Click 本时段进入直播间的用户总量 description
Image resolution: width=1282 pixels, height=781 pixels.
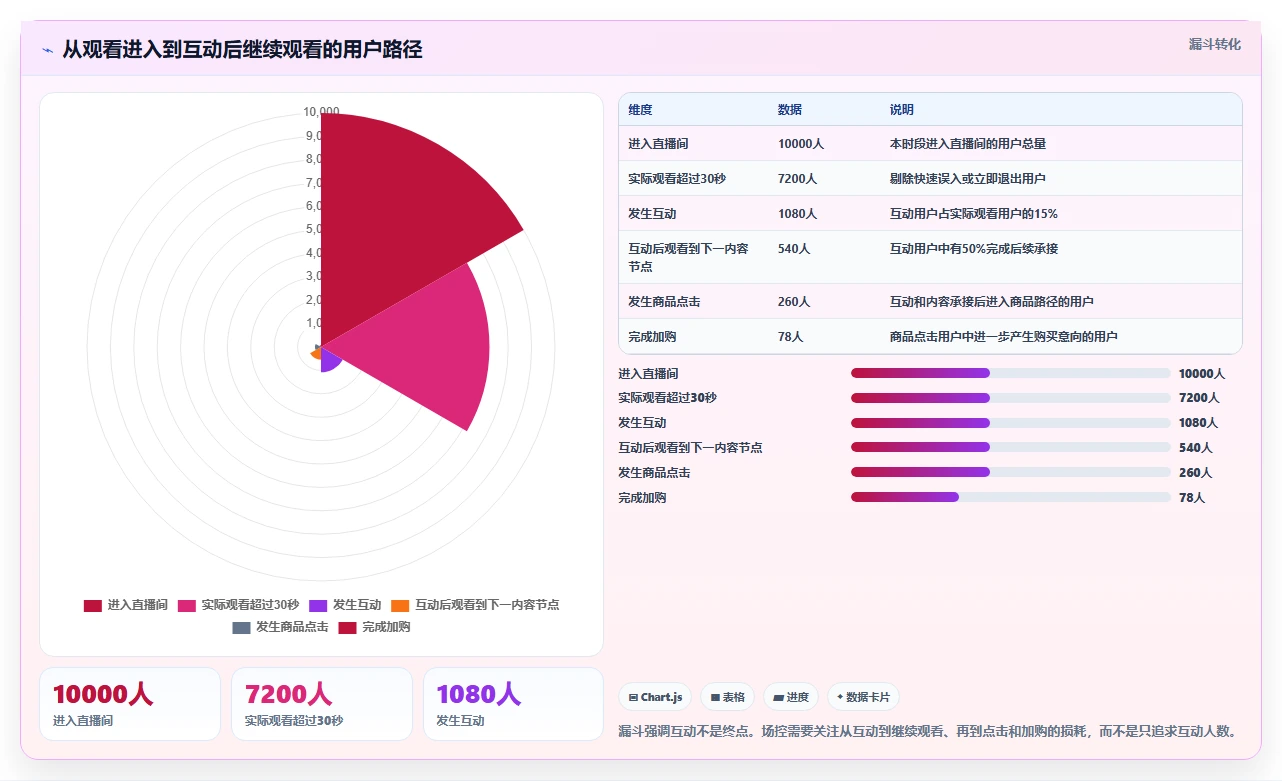(x=968, y=144)
